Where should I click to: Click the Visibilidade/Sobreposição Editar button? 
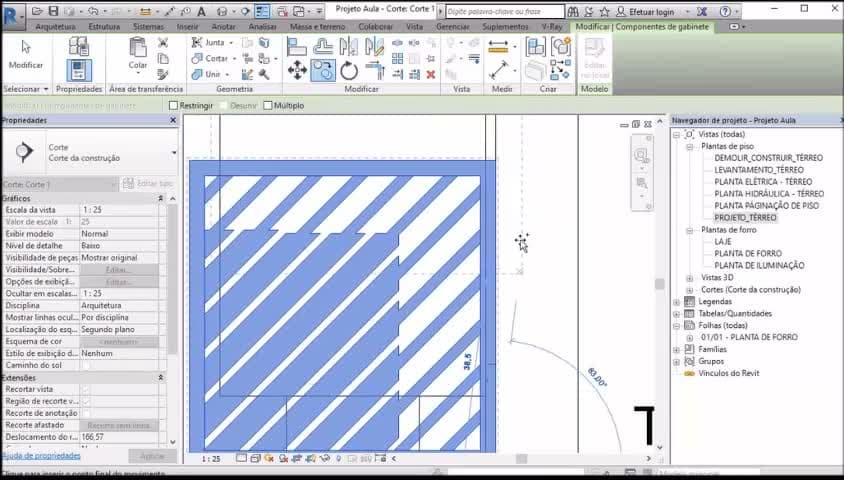119,270
